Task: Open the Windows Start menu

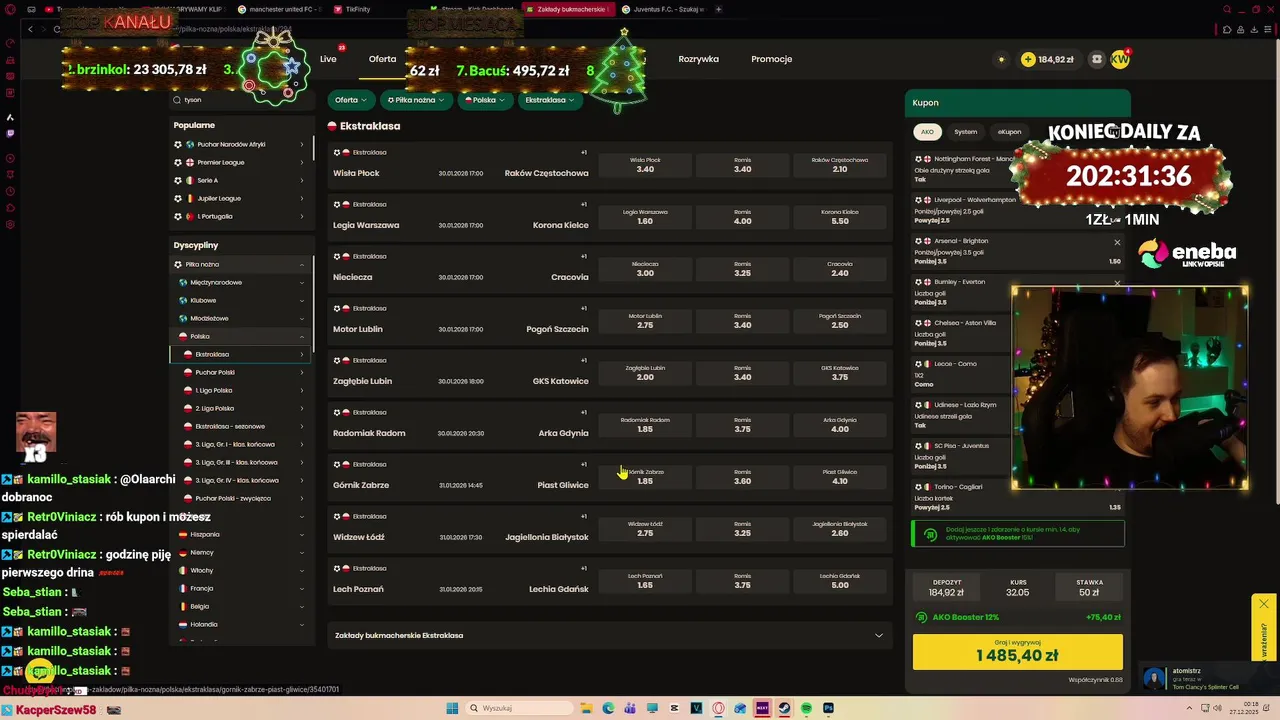Action: pyautogui.click(x=452, y=708)
